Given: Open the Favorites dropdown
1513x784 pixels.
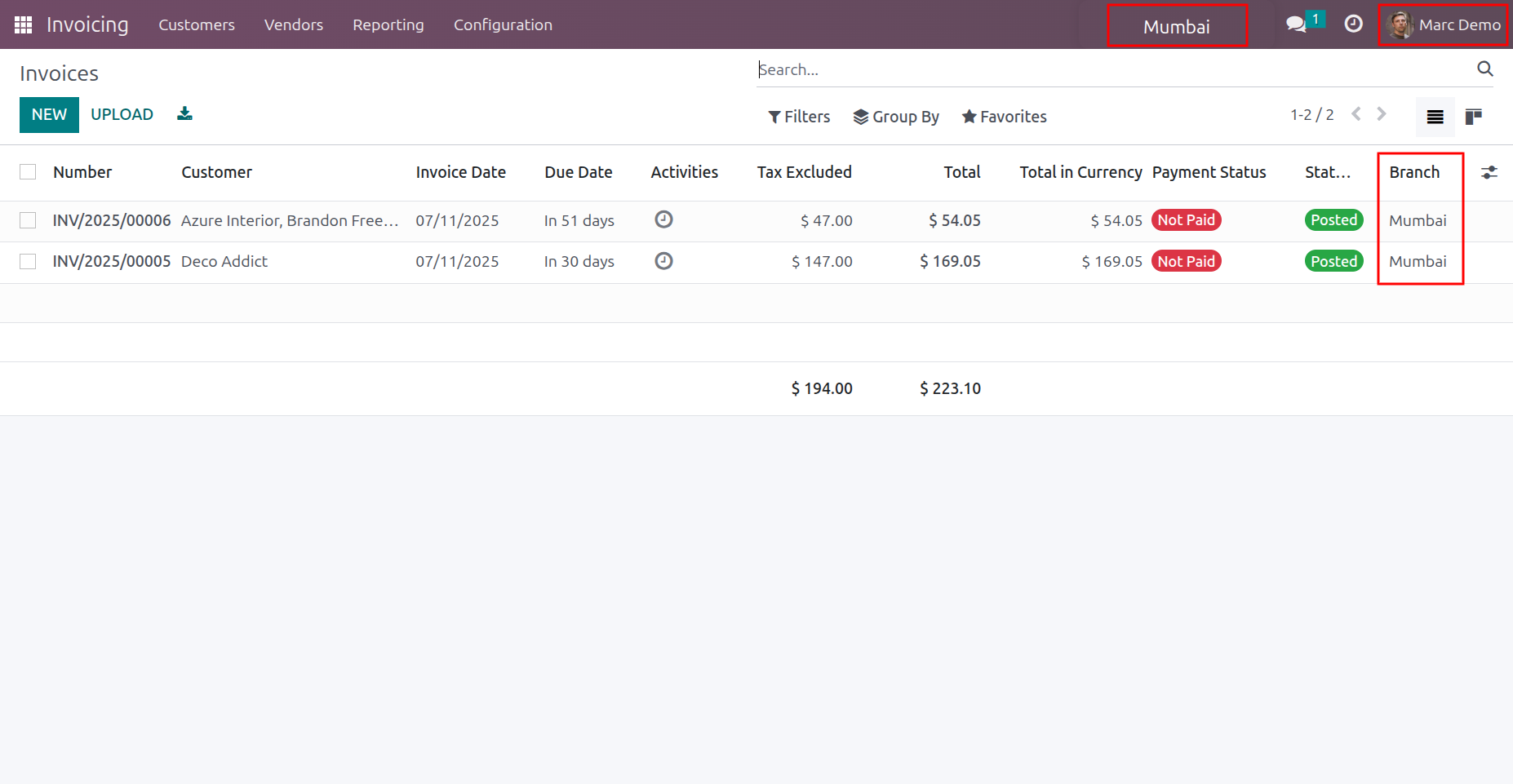Looking at the screenshot, I should coord(1004,117).
